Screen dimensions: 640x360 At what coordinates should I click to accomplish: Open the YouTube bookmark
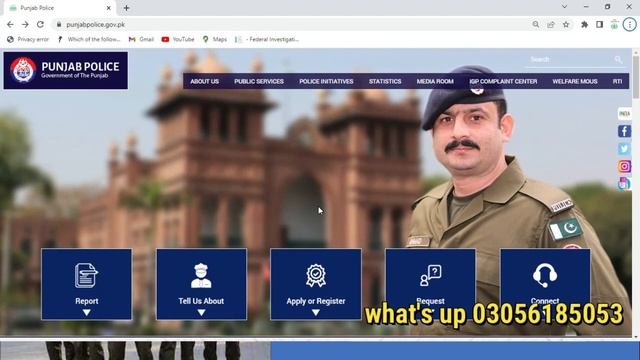178,40
